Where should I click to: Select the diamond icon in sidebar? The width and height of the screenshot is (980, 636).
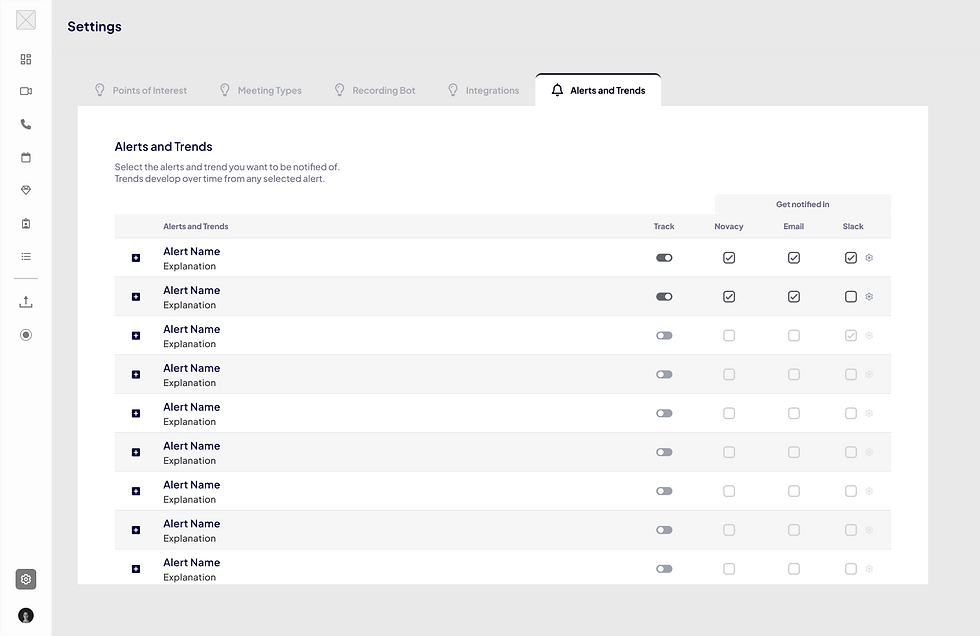(26, 190)
